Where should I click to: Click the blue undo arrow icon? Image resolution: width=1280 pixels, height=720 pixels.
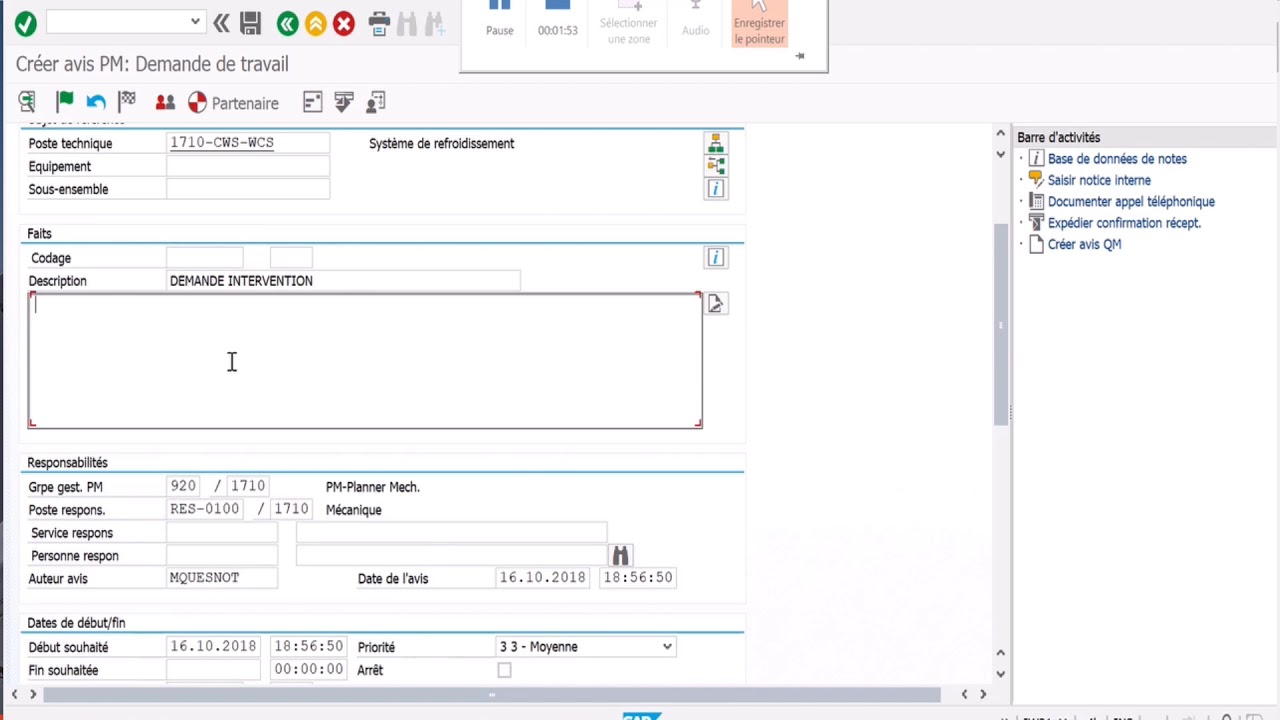96,102
